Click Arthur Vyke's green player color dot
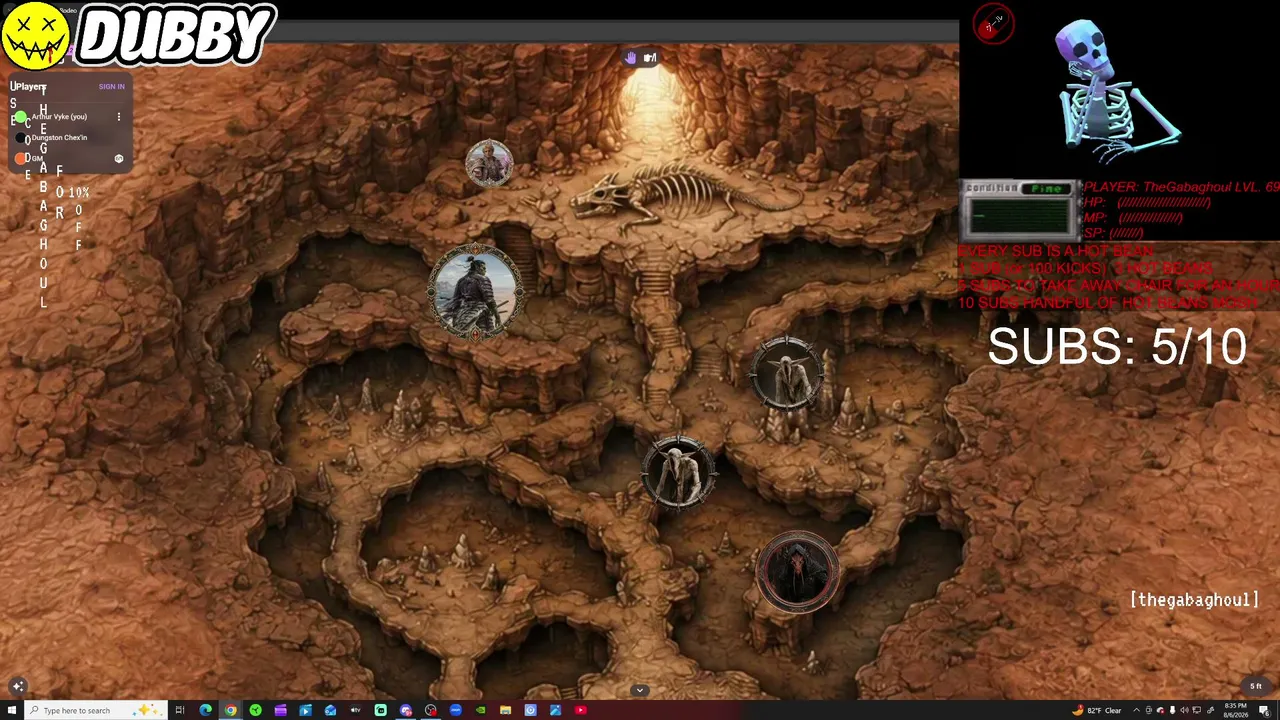 pos(21,117)
